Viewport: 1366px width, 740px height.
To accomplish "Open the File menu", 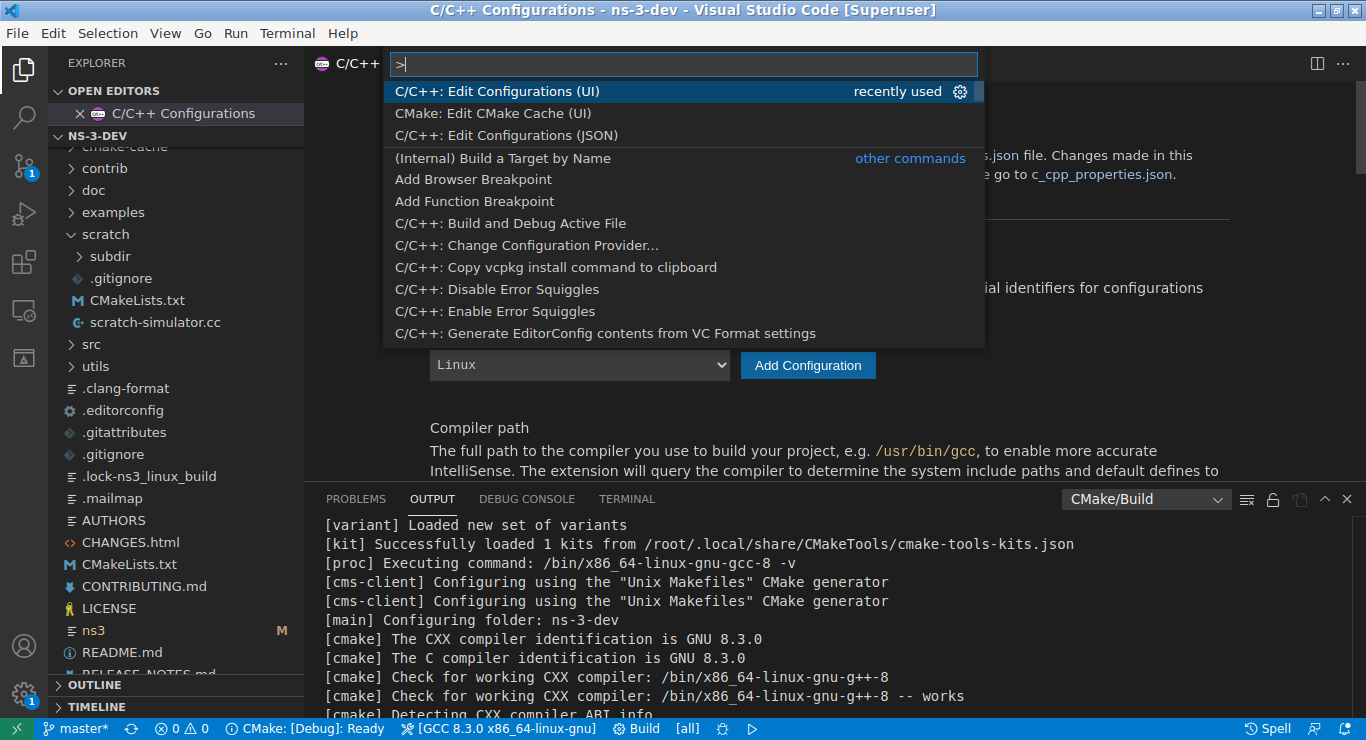I will [17, 33].
